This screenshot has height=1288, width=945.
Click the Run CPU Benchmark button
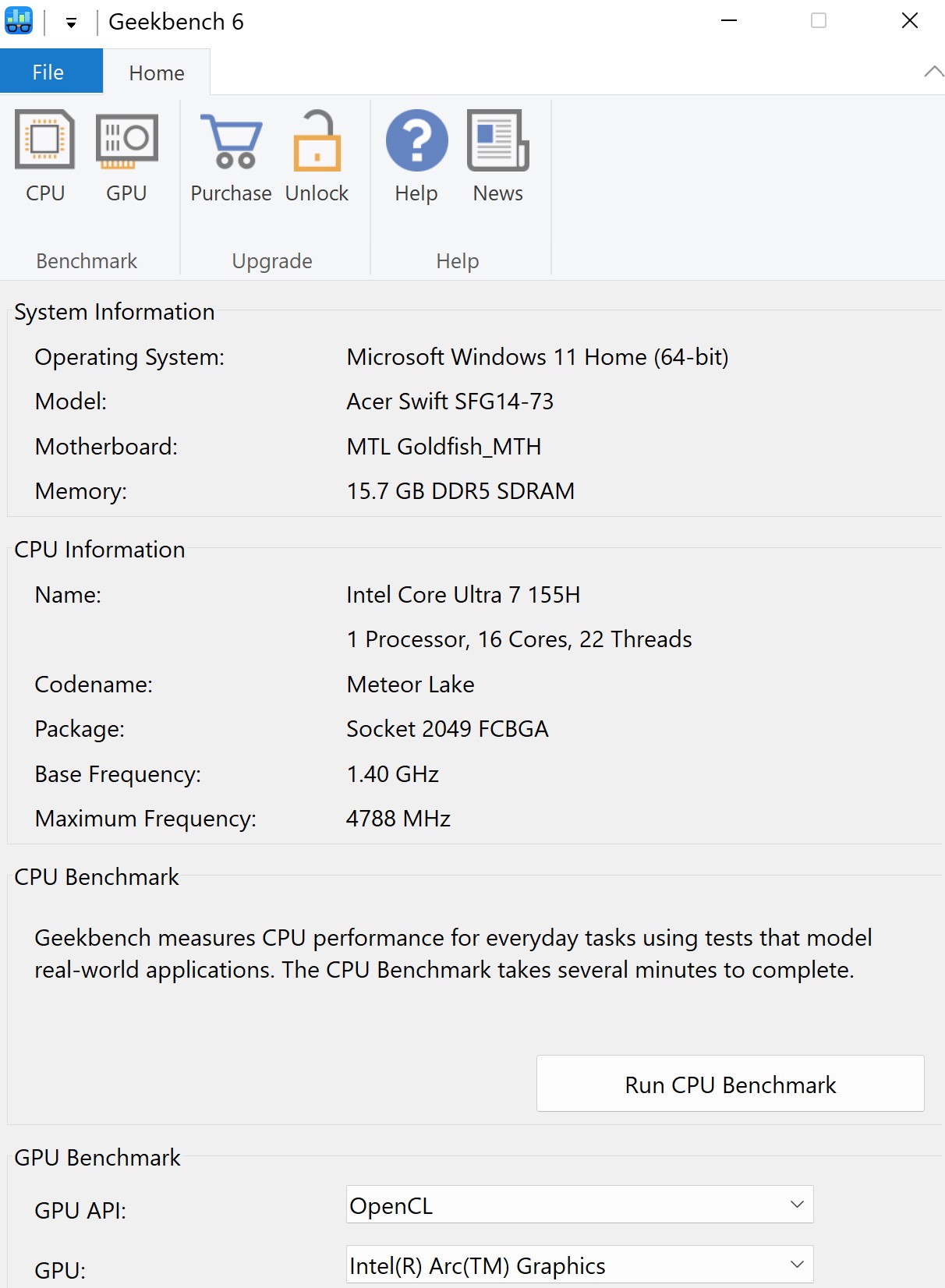click(731, 1084)
